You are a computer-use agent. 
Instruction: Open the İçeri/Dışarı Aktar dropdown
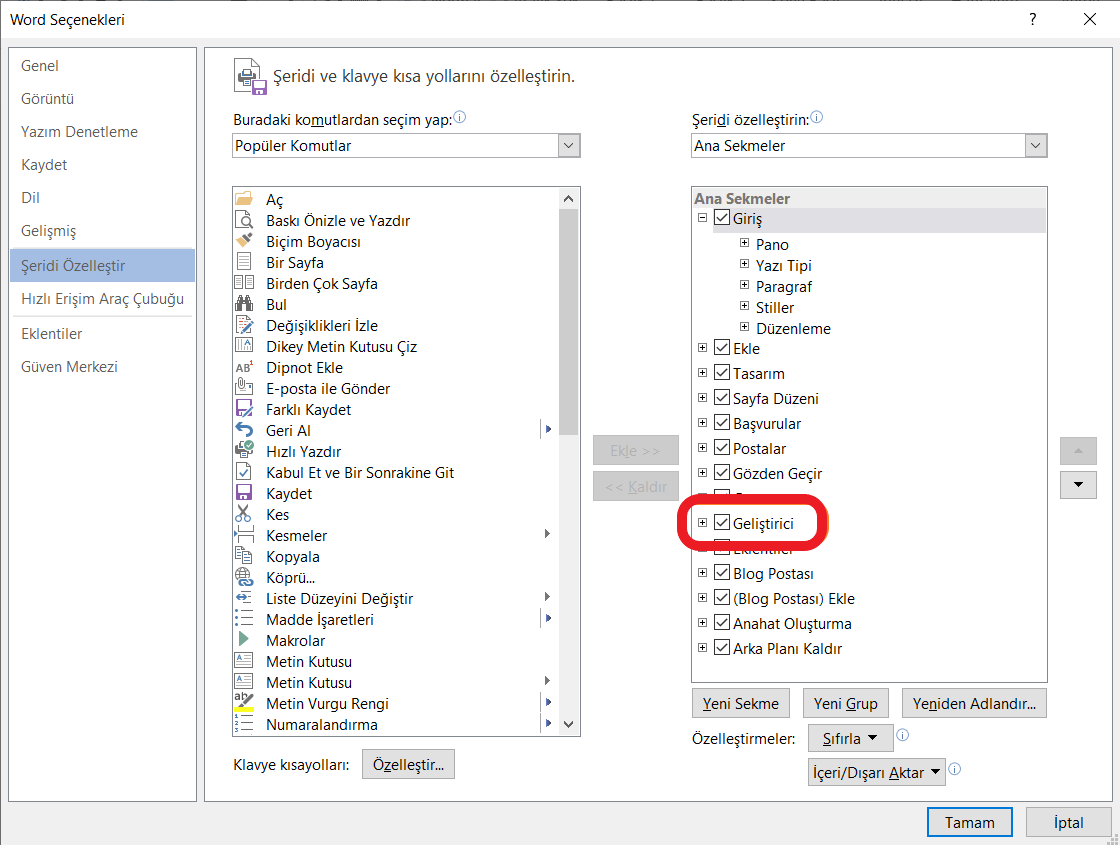coord(876,772)
